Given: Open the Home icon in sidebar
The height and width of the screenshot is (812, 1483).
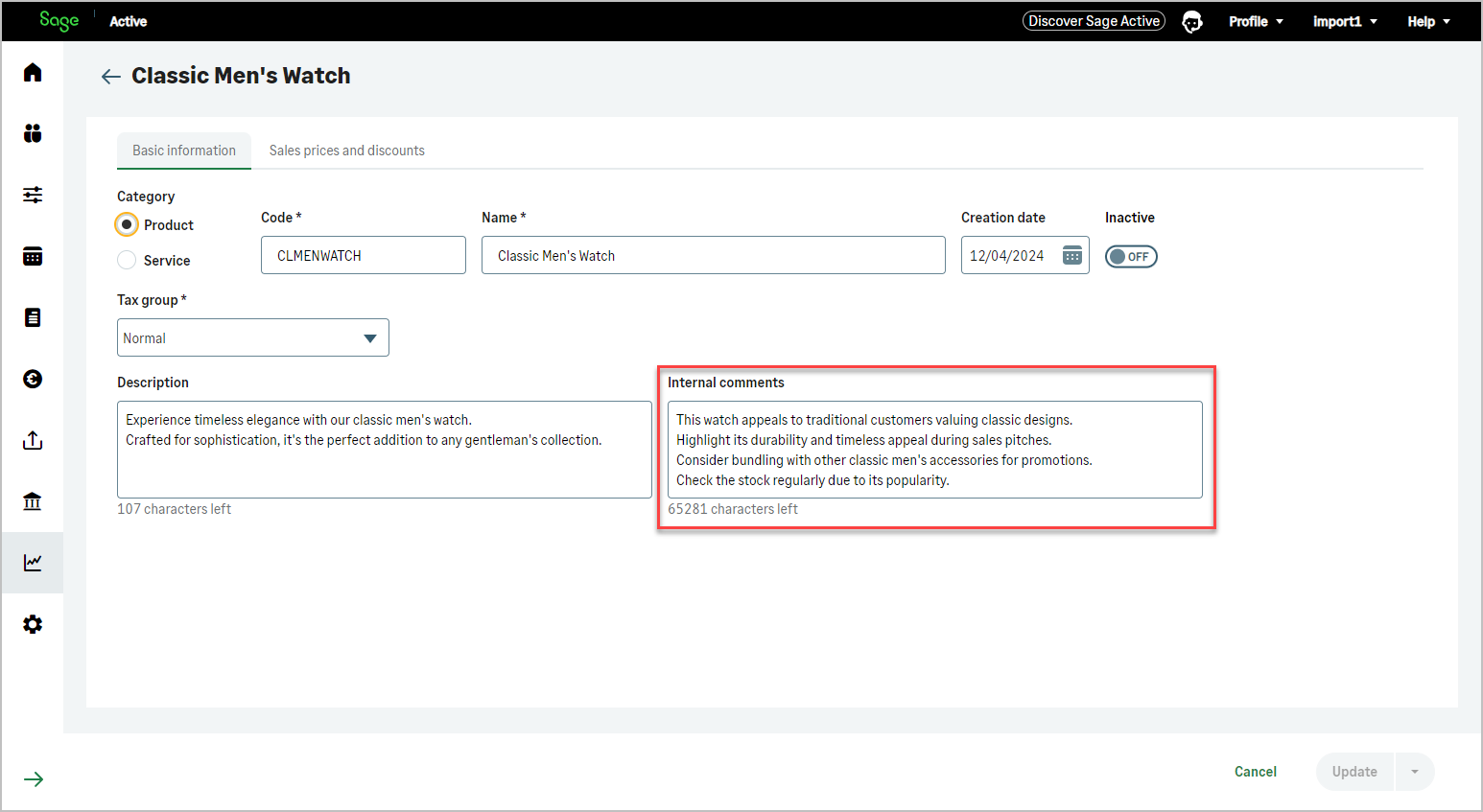Looking at the screenshot, I should (33, 72).
